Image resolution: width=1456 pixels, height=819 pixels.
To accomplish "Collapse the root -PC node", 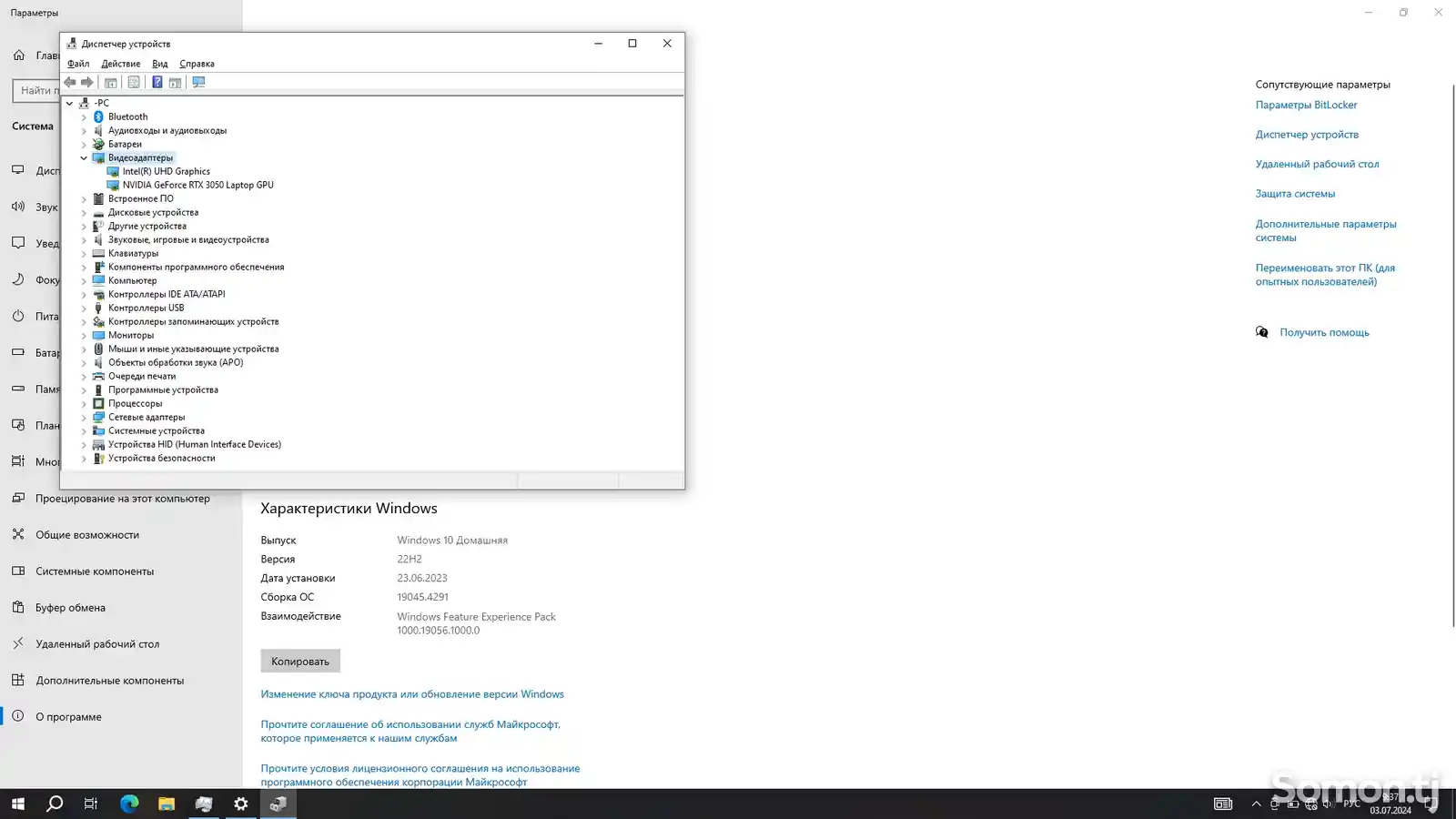I will 70,103.
